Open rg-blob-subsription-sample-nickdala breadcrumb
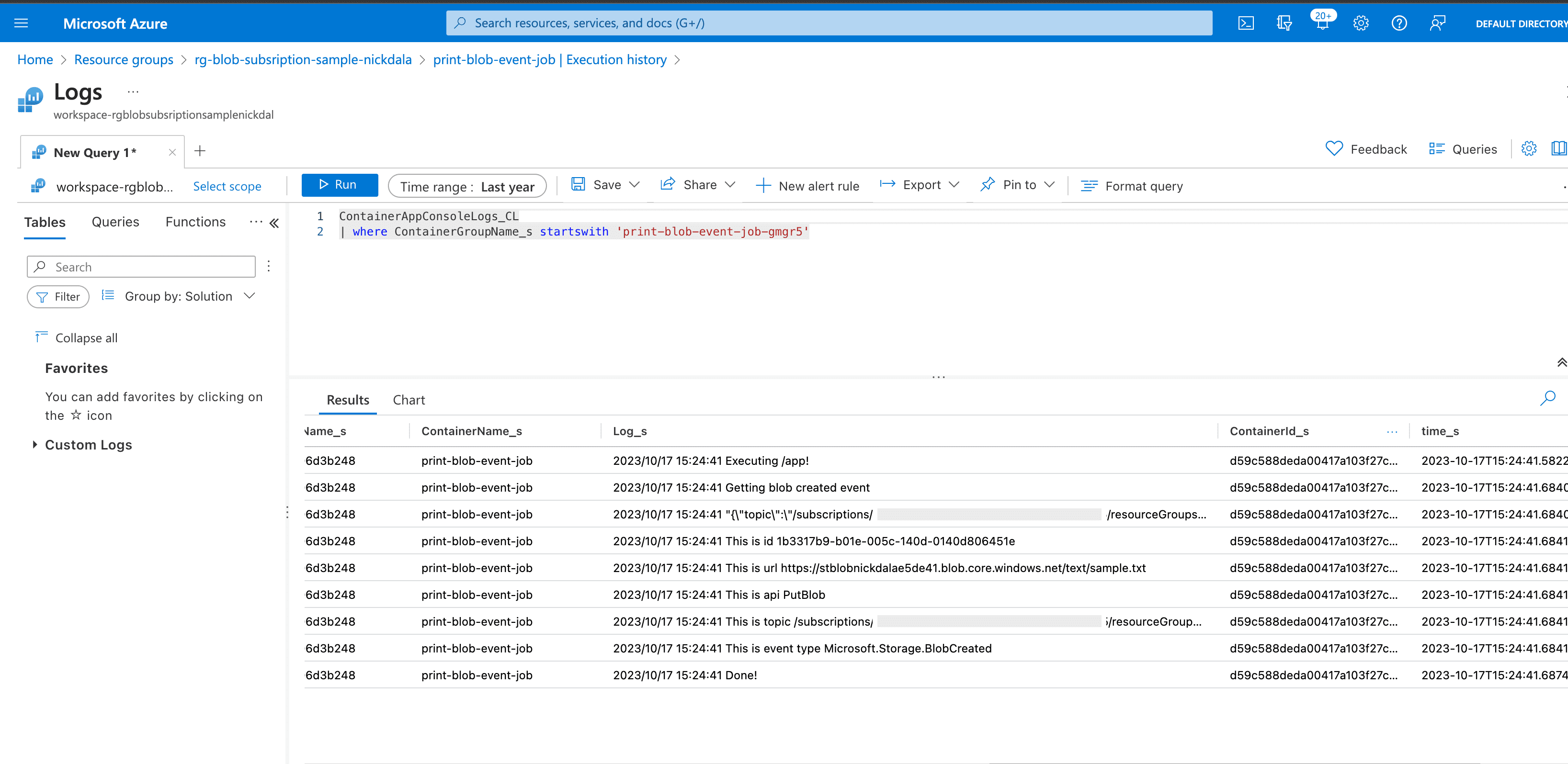Viewport: 1568px width, 764px height. (303, 60)
